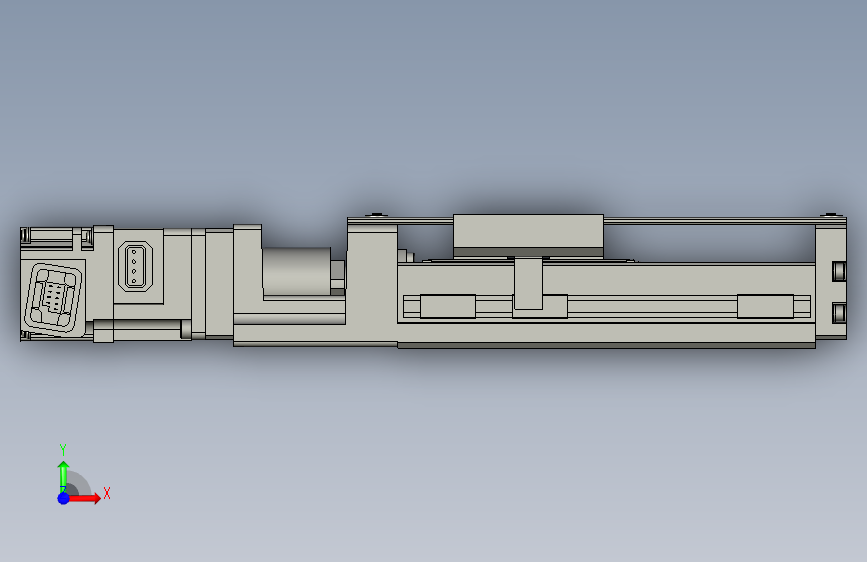Select the four-pin connector on the motor side

click(x=135, y=267)
